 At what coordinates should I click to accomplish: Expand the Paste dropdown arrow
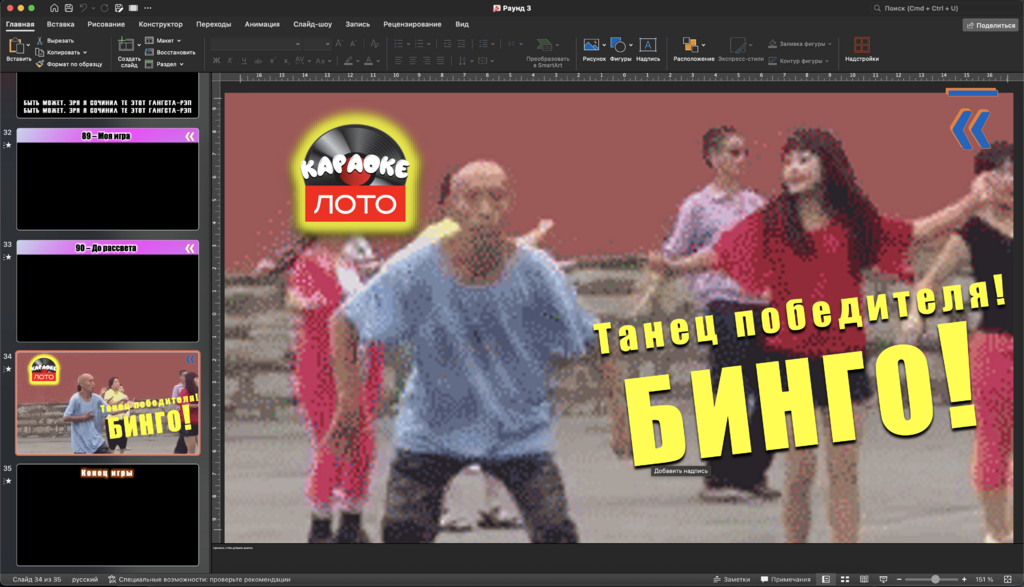[28, 46]
